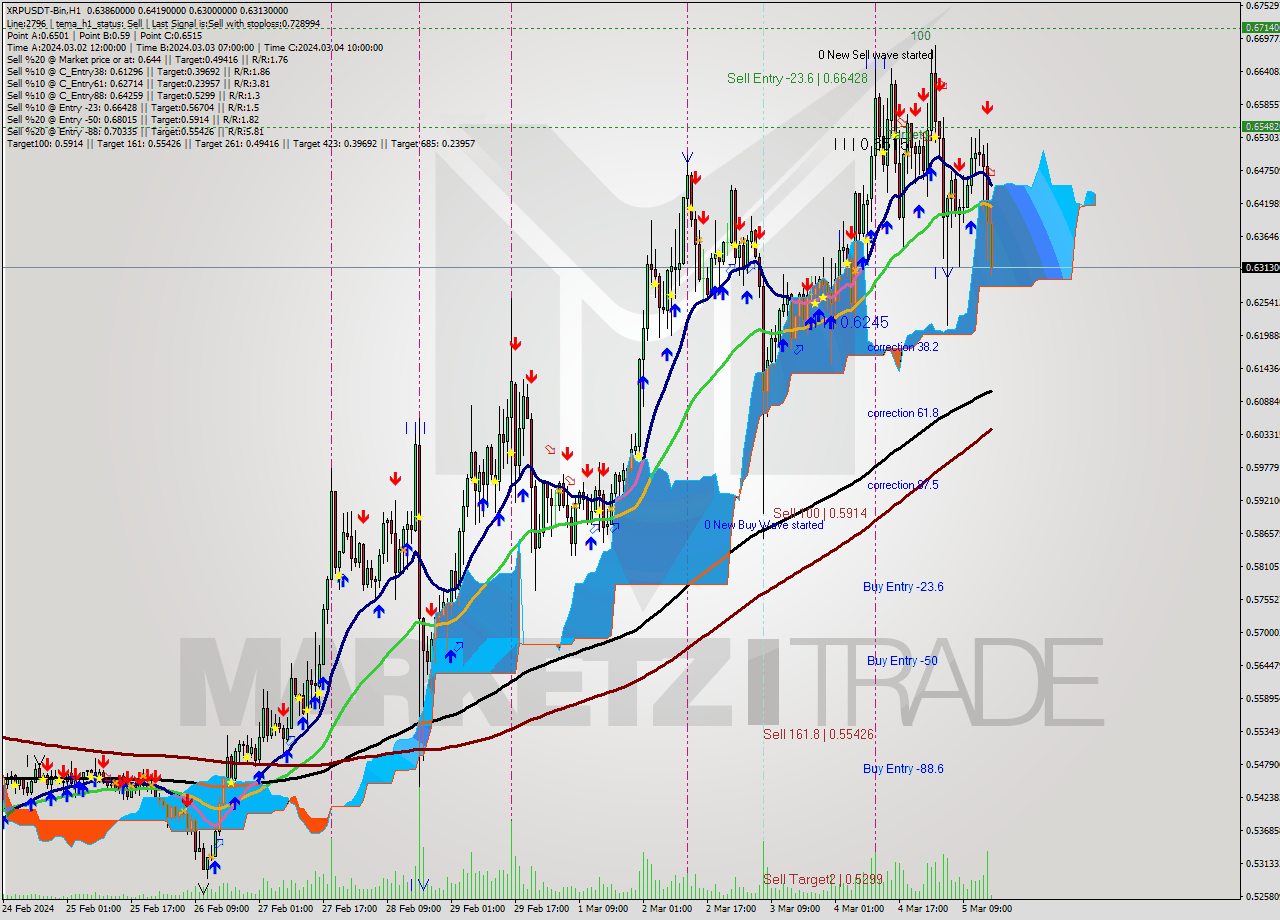Click the 0.5534 value on price axis
The width and height of the screenshot is (1280, 920).
coord(1262,732)
